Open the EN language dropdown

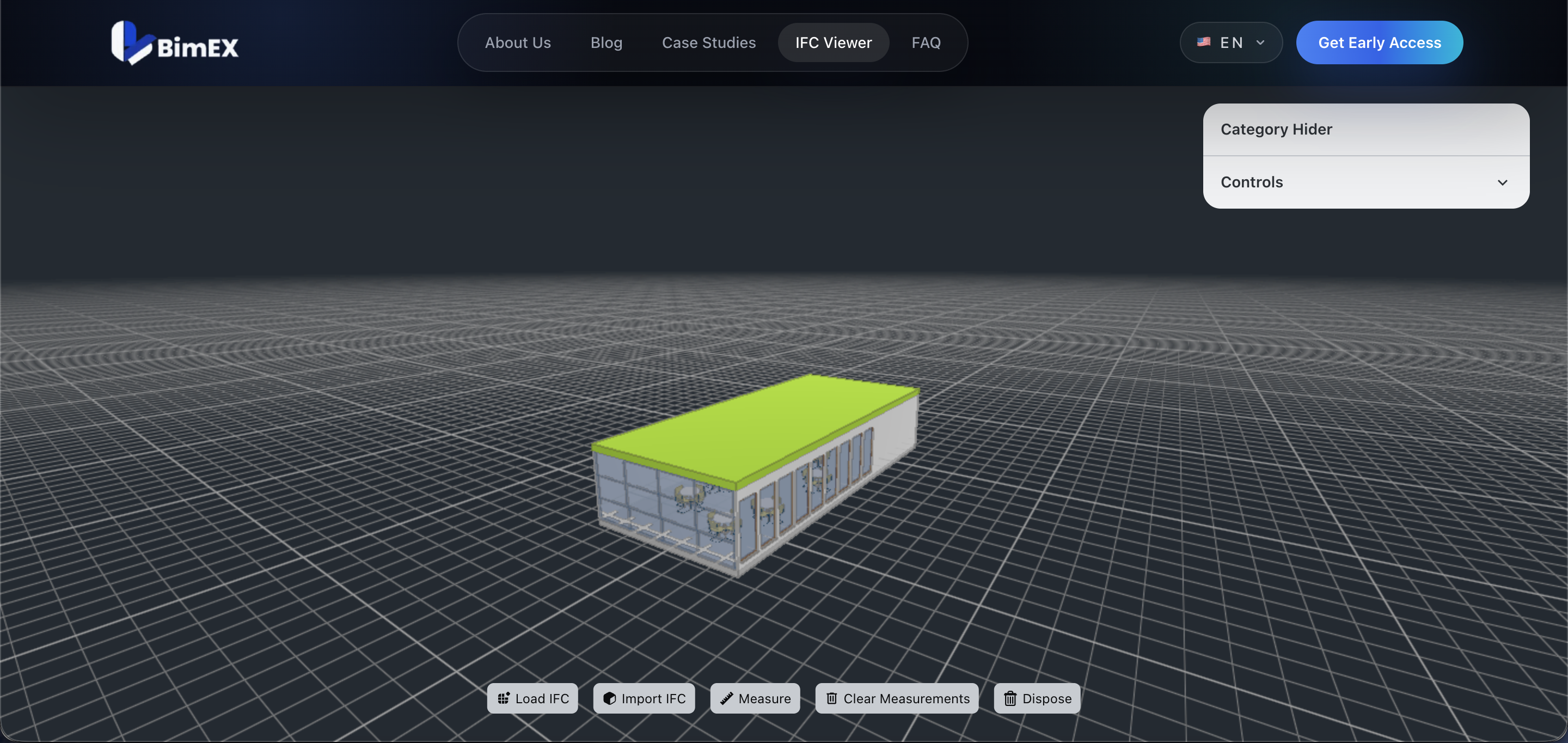coord(1231,42)
